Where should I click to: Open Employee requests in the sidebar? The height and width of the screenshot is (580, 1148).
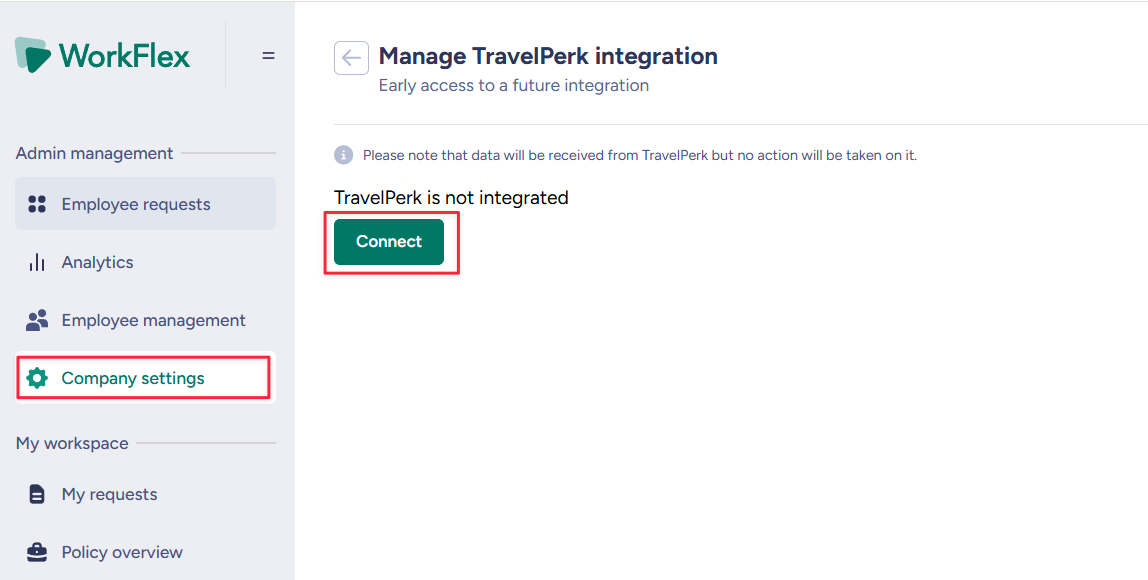(x=146, y=204)
